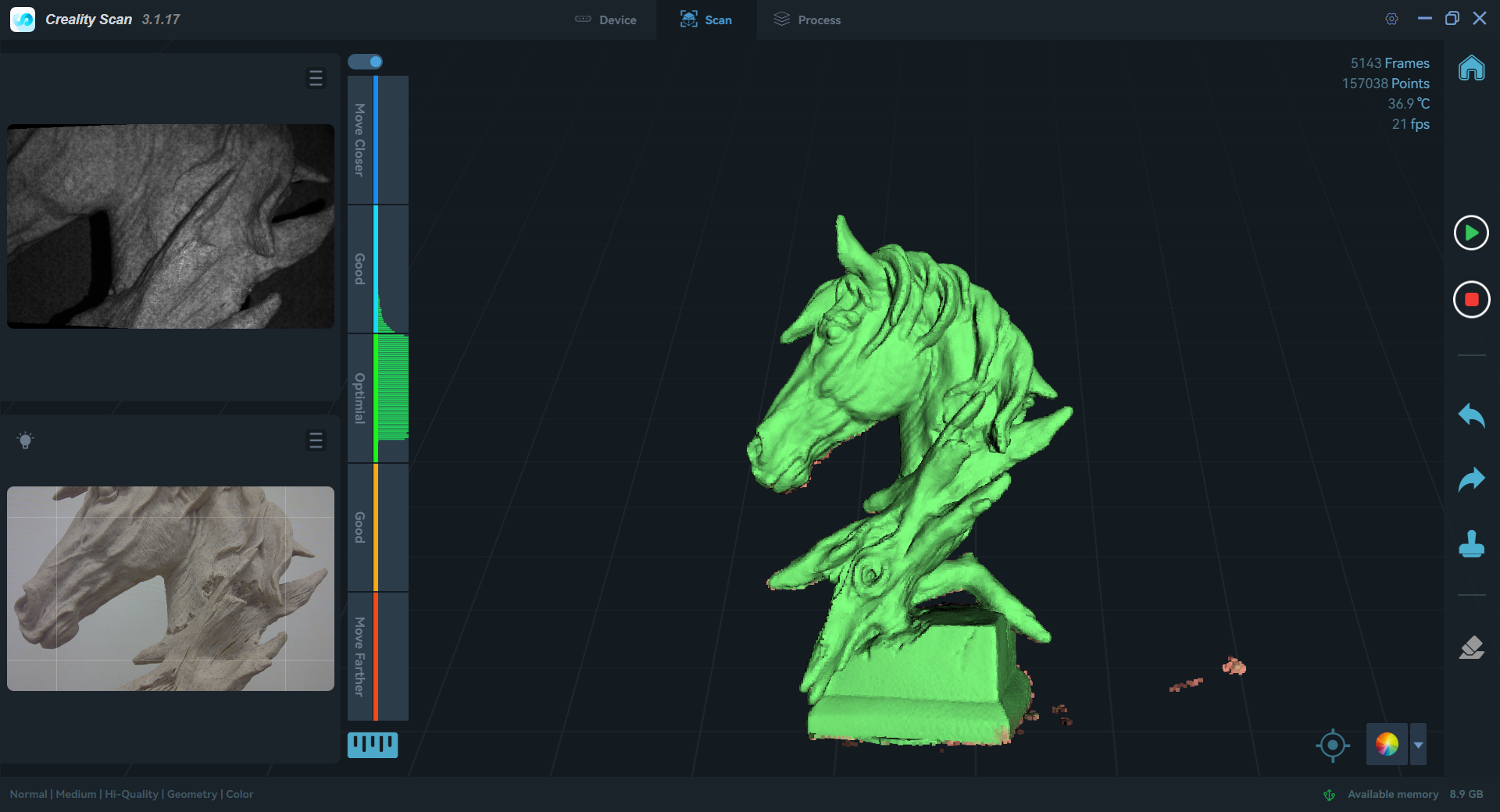Resume scanning with the green play button
Screen dimensions: 1500x812
1471,233
